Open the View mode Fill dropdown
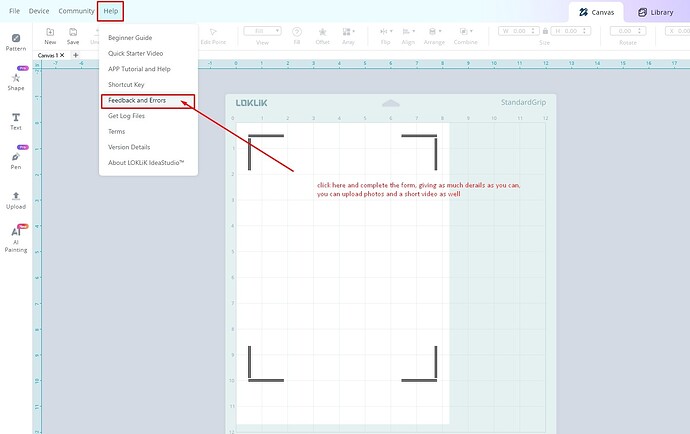690x434 pixels. coord(262,31)
